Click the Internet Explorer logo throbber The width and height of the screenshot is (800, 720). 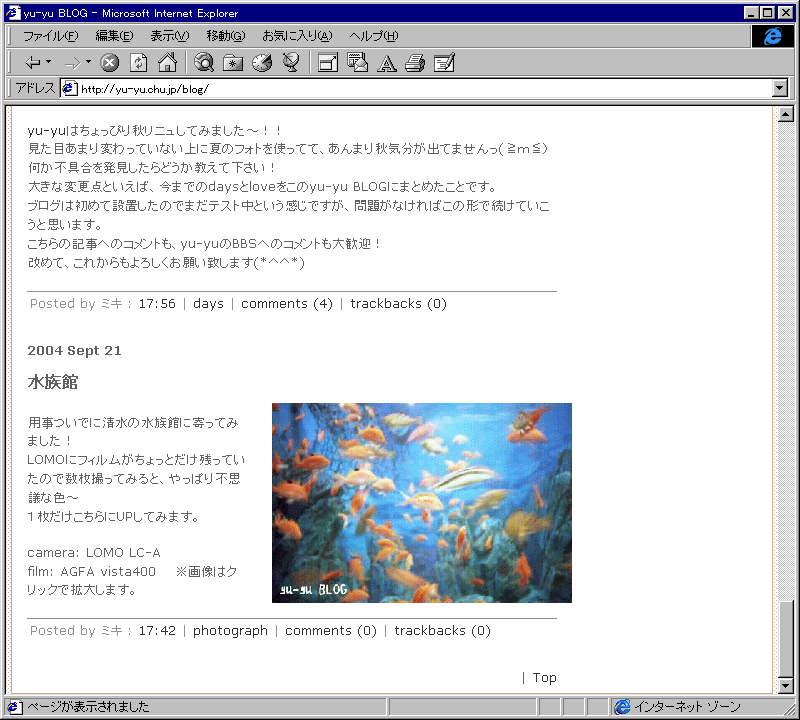[772, 36]
